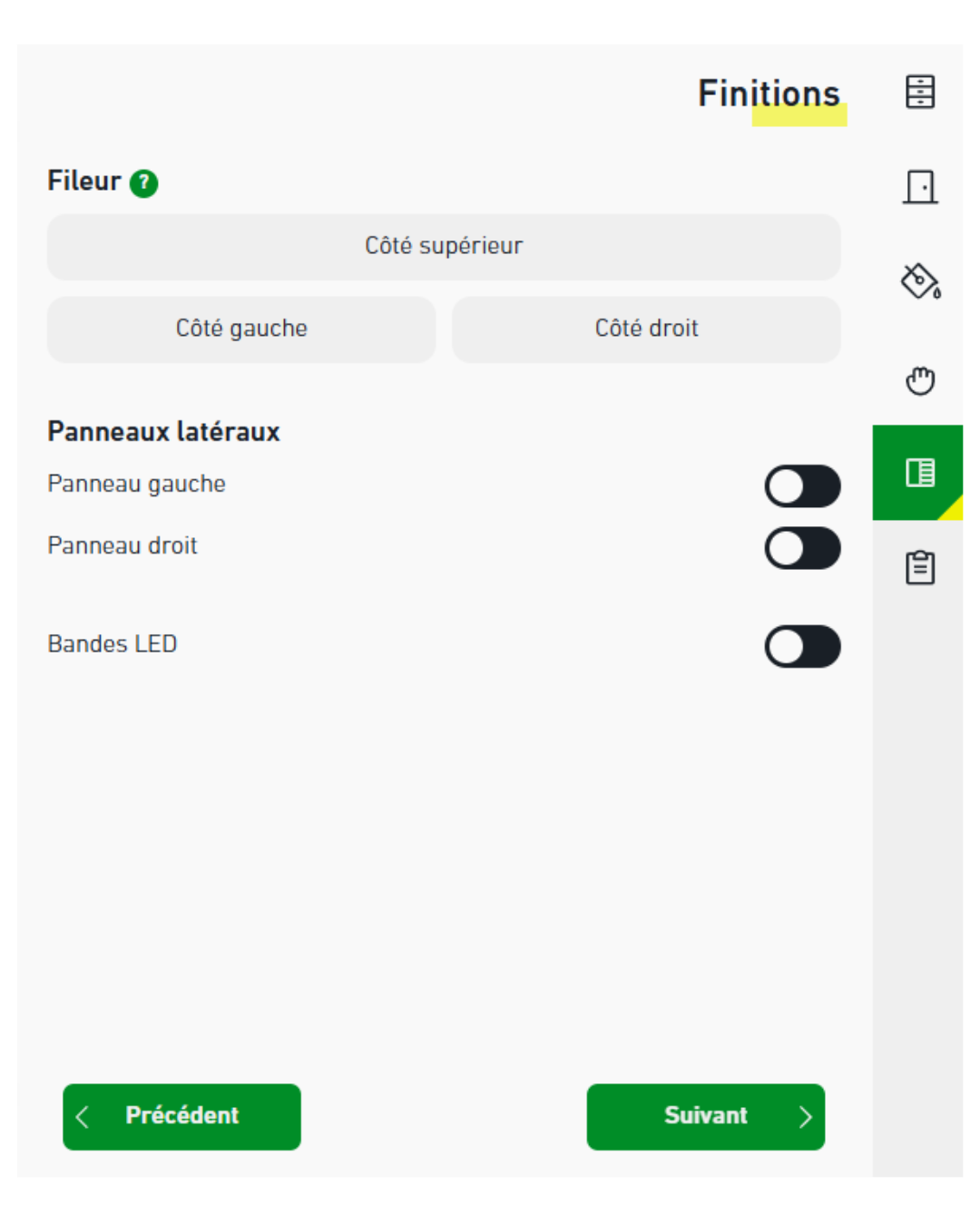Choose Côté gauche for the fileur
The image size is (980, 1225).
[x=241, y=328]
